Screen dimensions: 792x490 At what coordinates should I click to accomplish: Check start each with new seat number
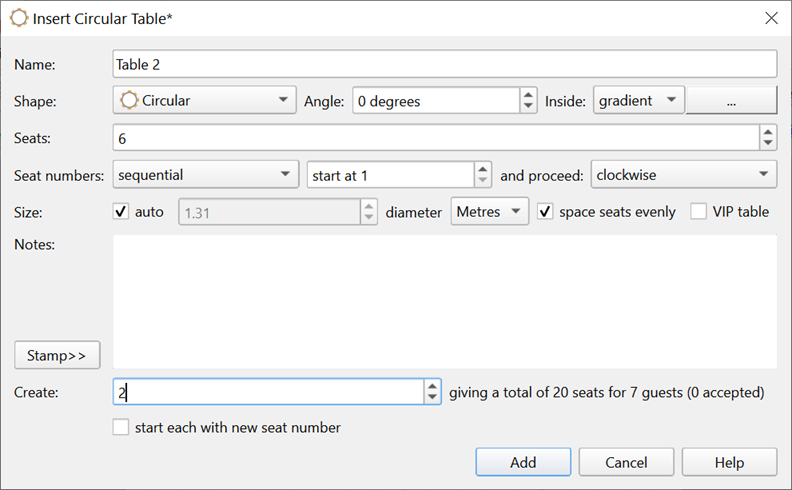point(121,427)
